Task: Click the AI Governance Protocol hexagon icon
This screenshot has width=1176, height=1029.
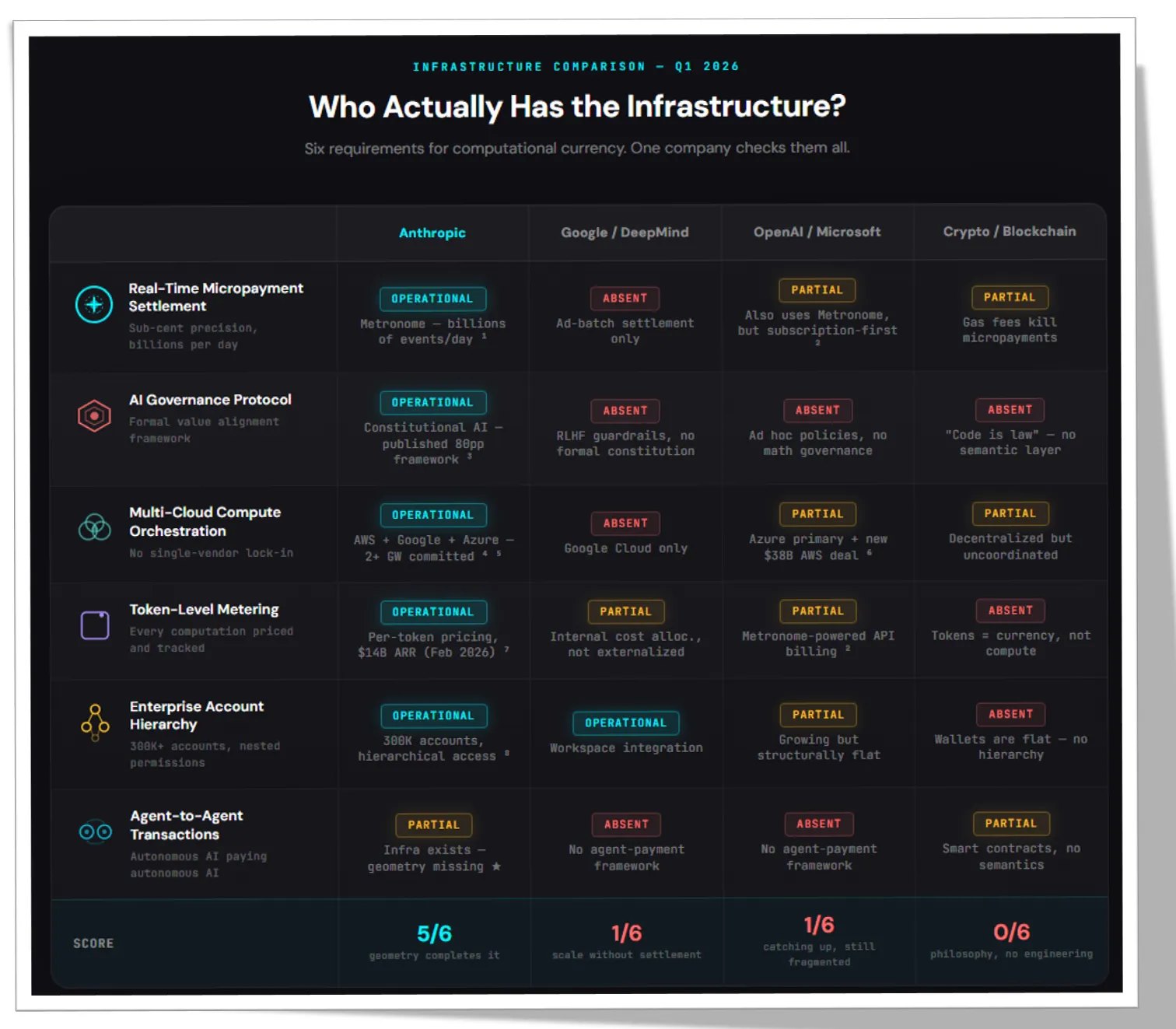Action: (94, 416)
